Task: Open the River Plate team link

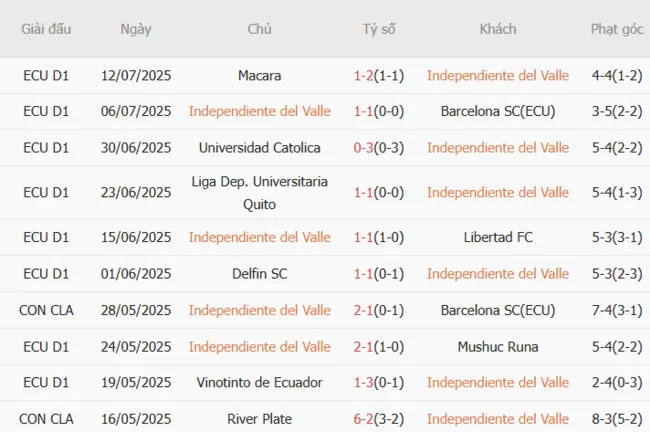Action: click(260, 418)
